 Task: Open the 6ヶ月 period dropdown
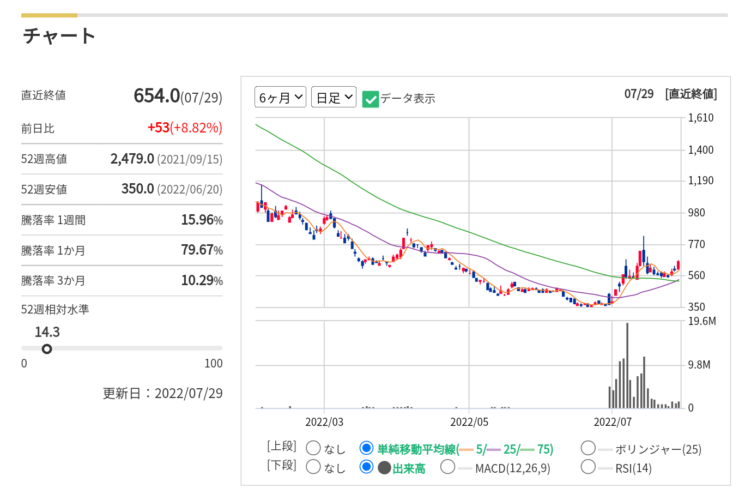pyautogui.click(x=280, y=97)
